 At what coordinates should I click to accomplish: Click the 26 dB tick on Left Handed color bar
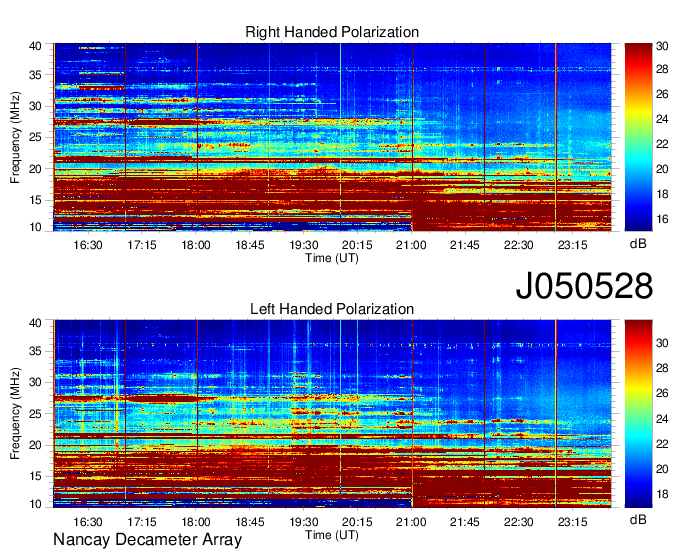662,393
